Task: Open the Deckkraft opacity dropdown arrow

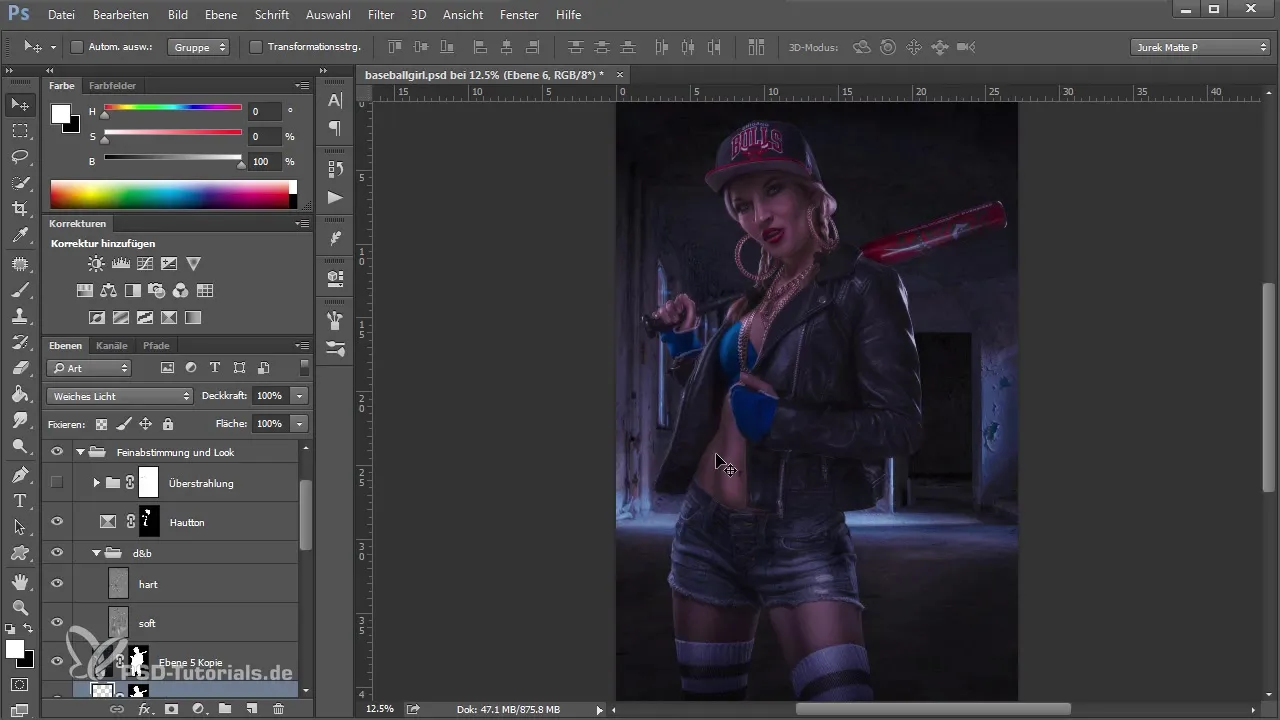Action: click(x=299, y=396)
